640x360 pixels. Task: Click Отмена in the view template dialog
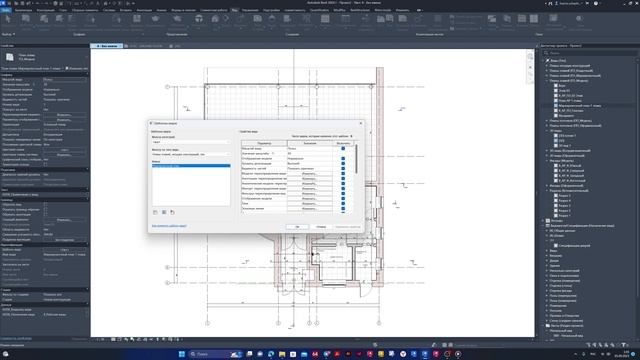coord(321,227)
